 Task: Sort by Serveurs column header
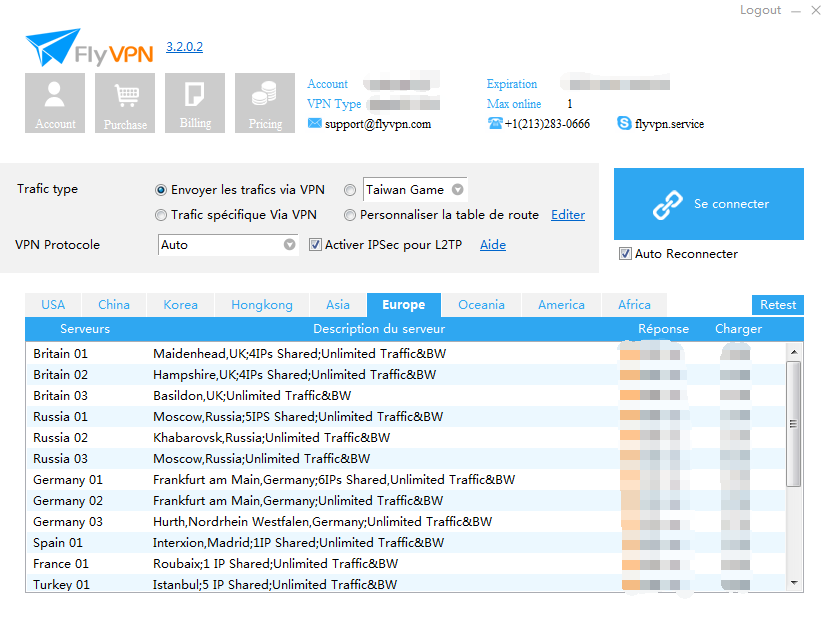pyautogui.click(x=85, y=329)
